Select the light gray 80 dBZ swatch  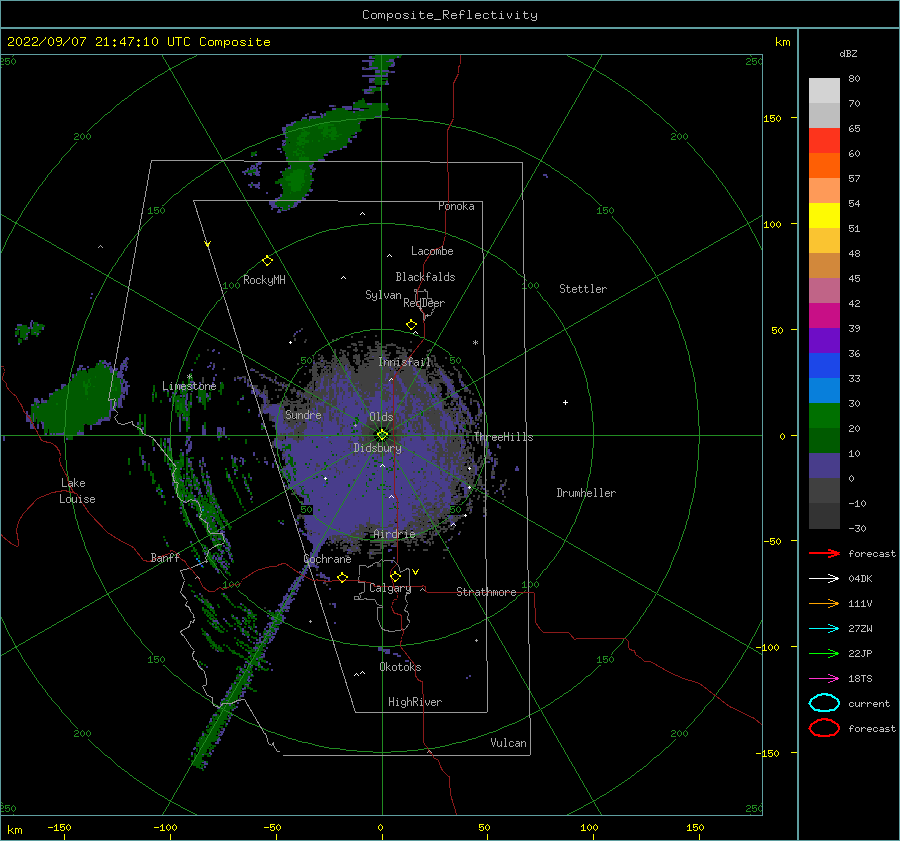824,90
